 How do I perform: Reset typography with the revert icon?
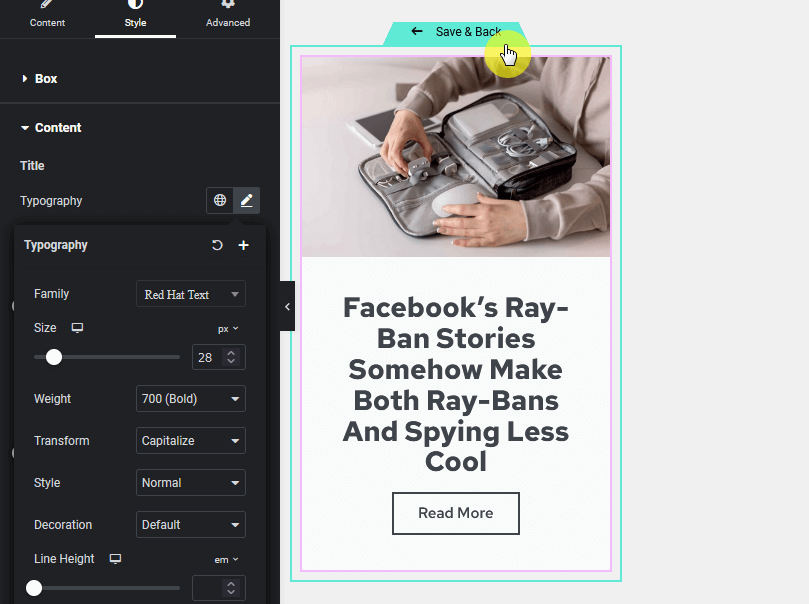[x=217, y=245]
